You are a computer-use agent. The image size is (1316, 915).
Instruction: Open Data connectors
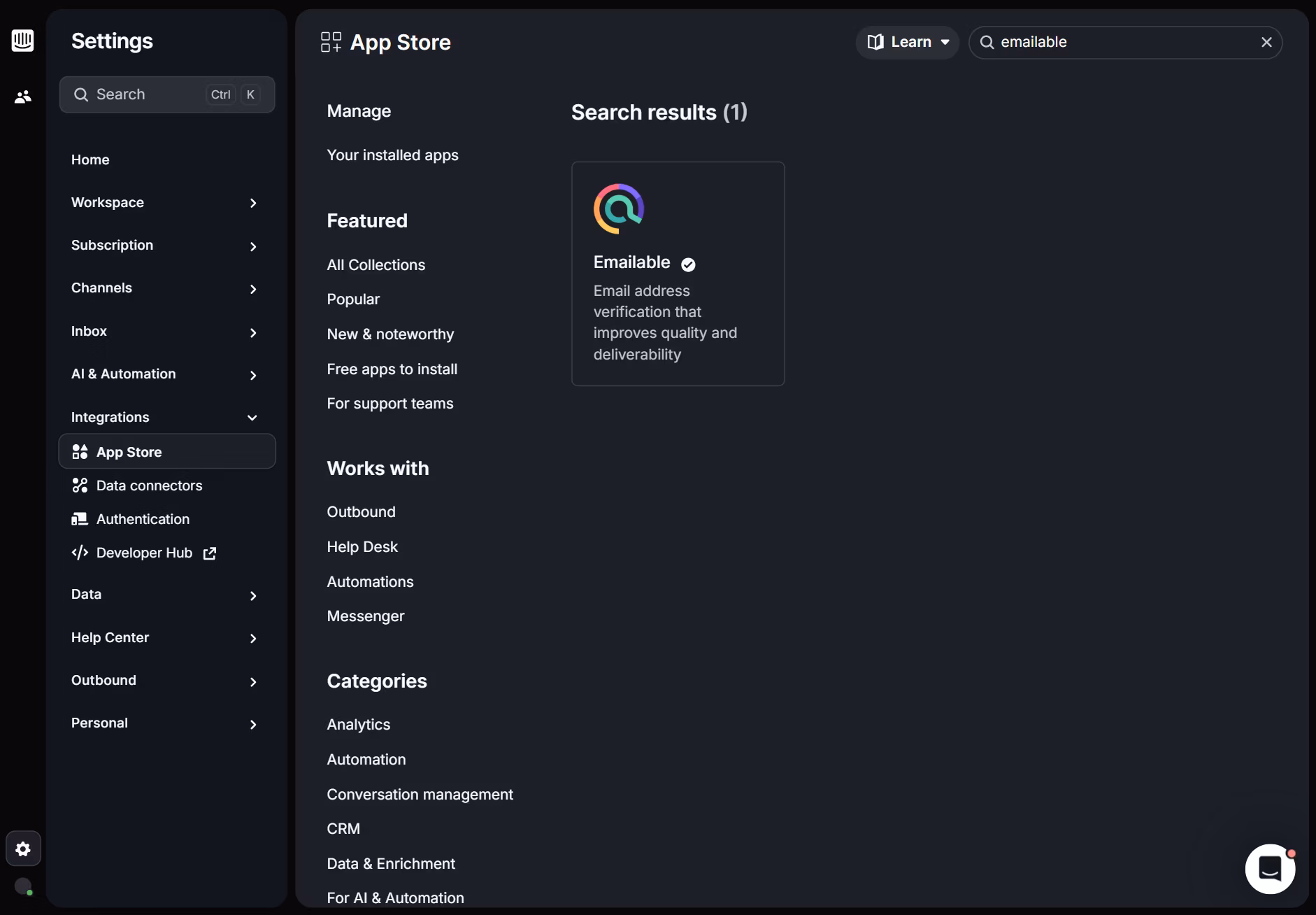click(x=149, y=485)
